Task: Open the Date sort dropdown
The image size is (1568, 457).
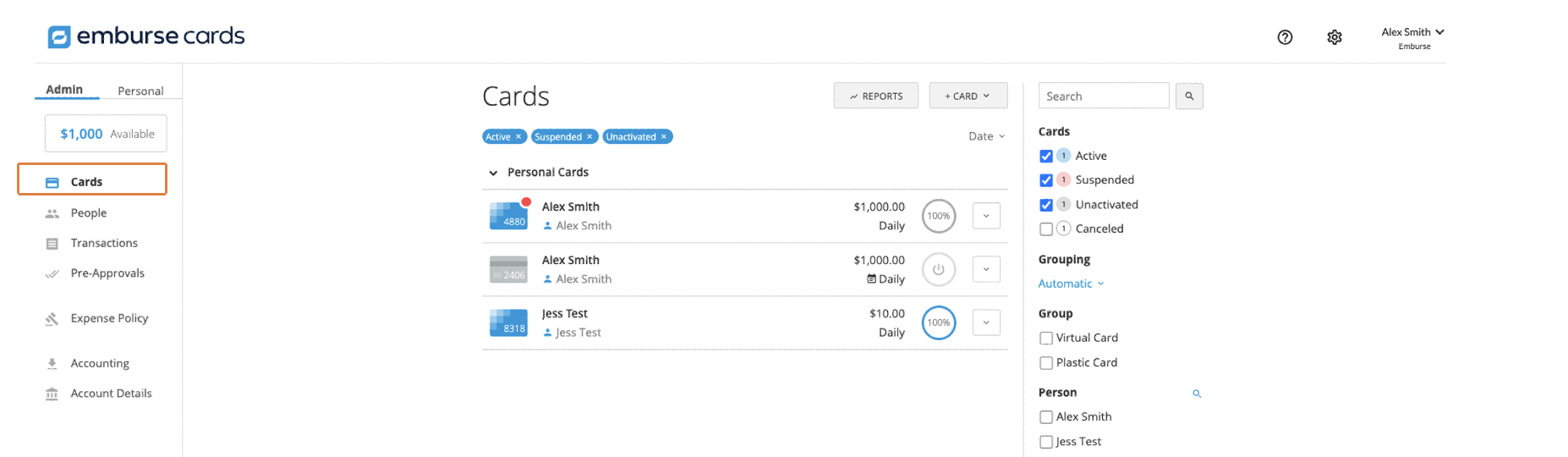Action: (986, 136)
